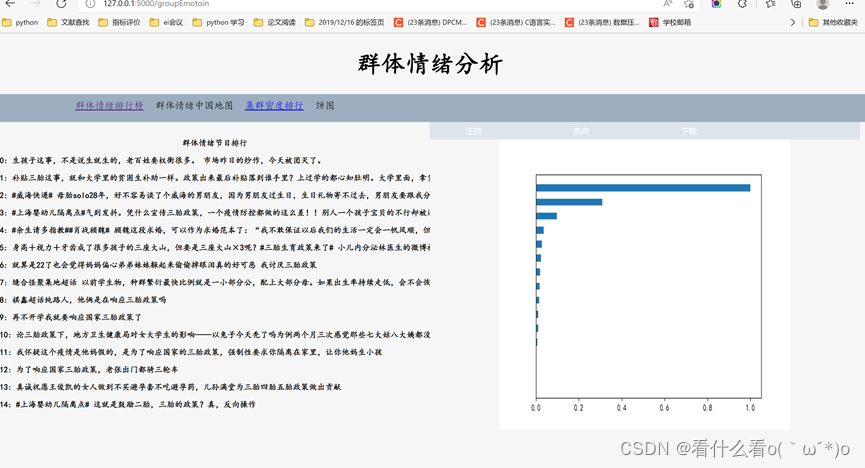Screen dimensions: 865x468
Task: Open the extensions puzzle icon
Action: (743, 4)
